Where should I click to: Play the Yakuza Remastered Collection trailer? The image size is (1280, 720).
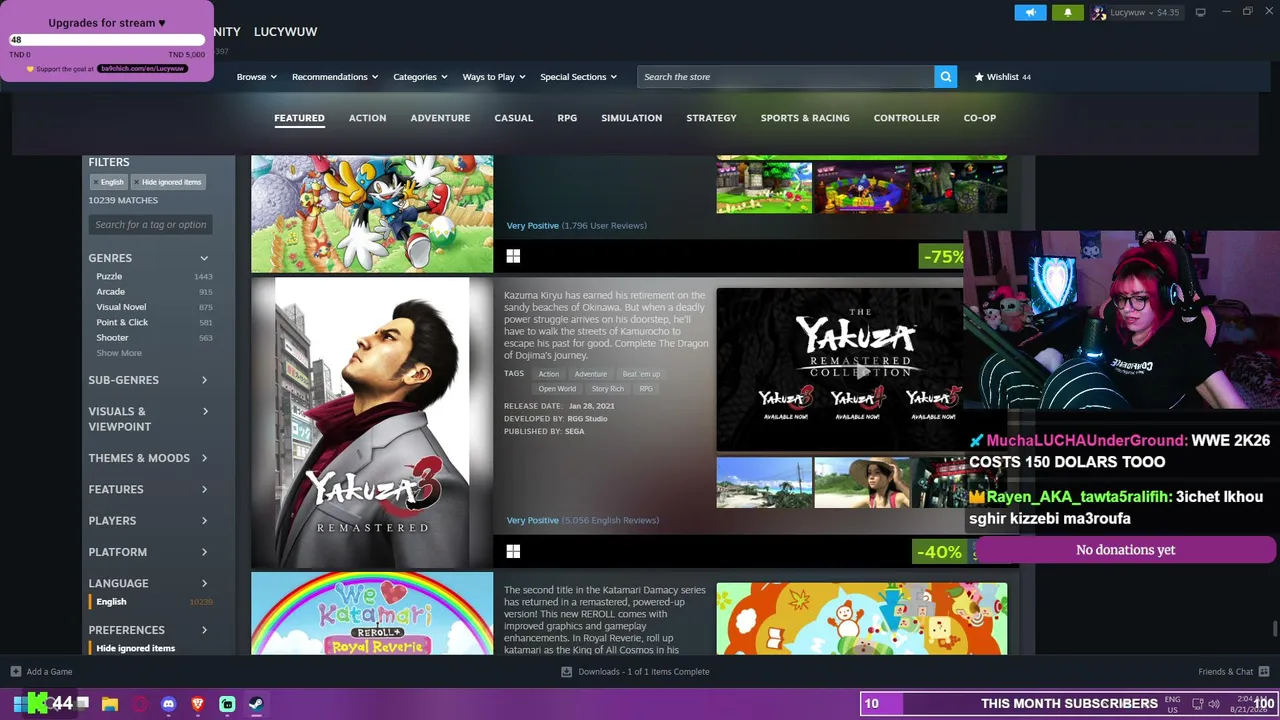(x=861, y=370)
